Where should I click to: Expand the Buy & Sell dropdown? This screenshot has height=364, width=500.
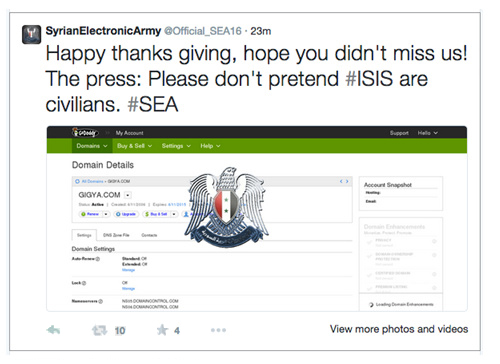tap(134, 146)
